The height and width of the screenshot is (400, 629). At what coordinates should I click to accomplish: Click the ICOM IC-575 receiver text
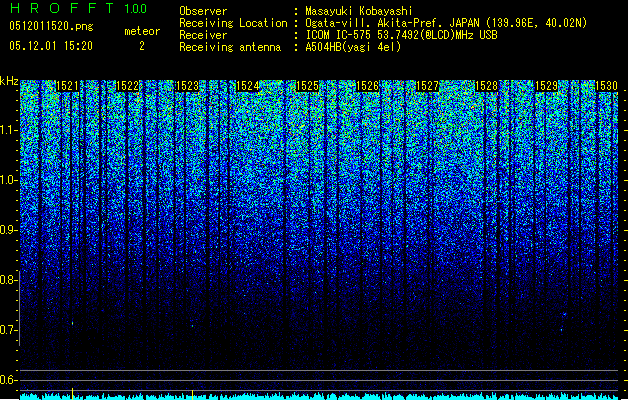tap(401, 35)
